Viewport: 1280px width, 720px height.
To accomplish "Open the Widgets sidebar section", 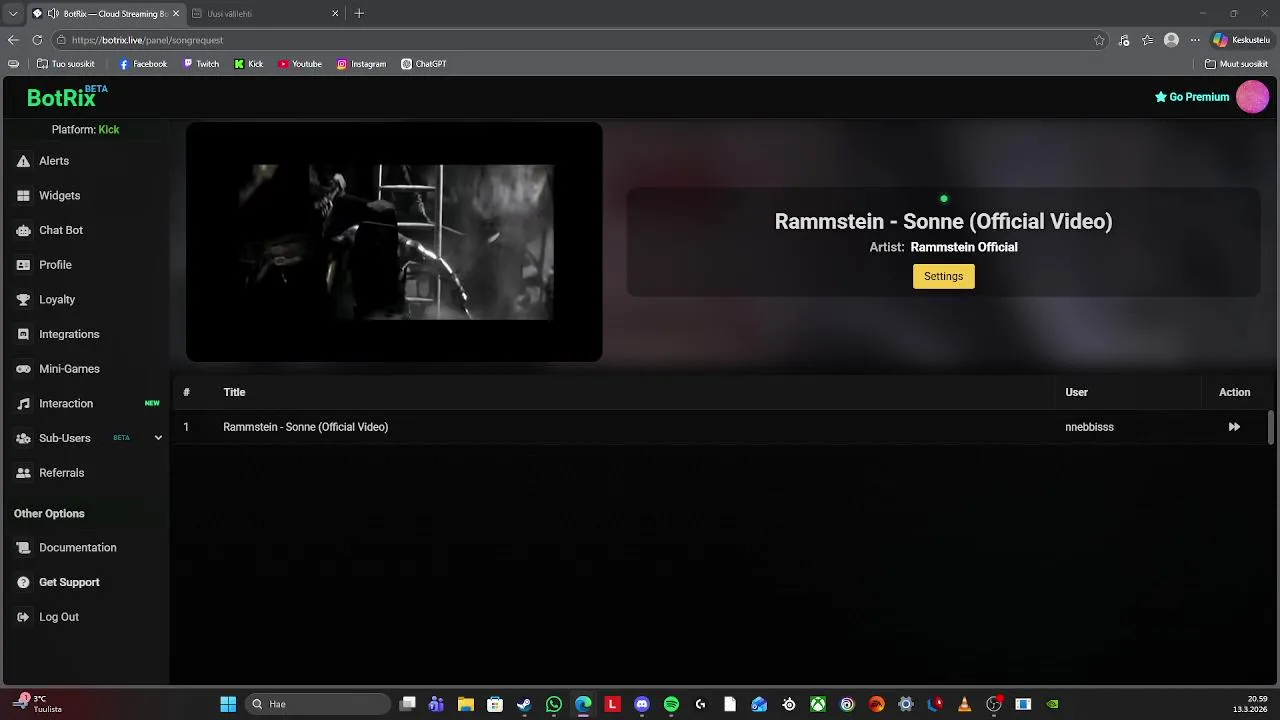I will pos(59,196).
